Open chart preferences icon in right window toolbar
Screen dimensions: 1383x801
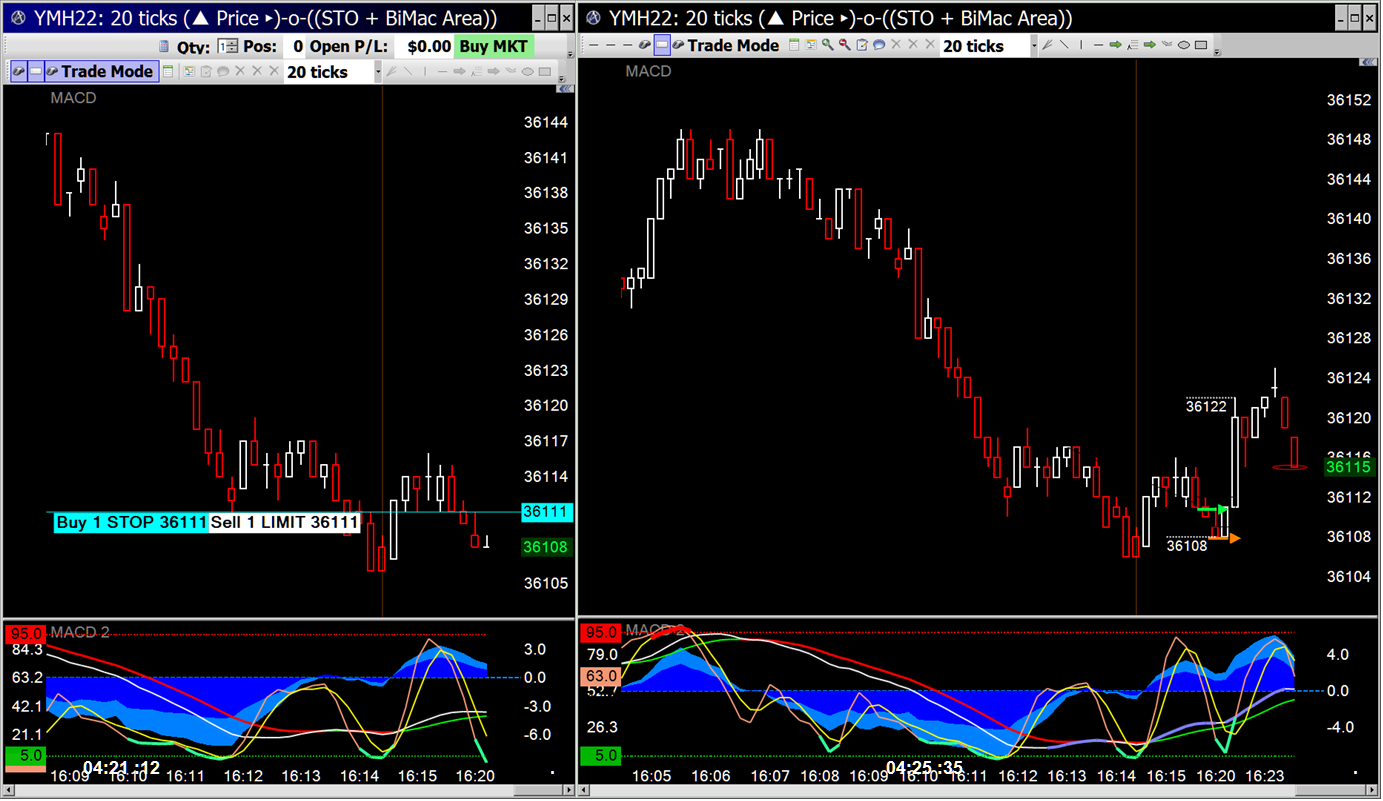coord(811,45)
